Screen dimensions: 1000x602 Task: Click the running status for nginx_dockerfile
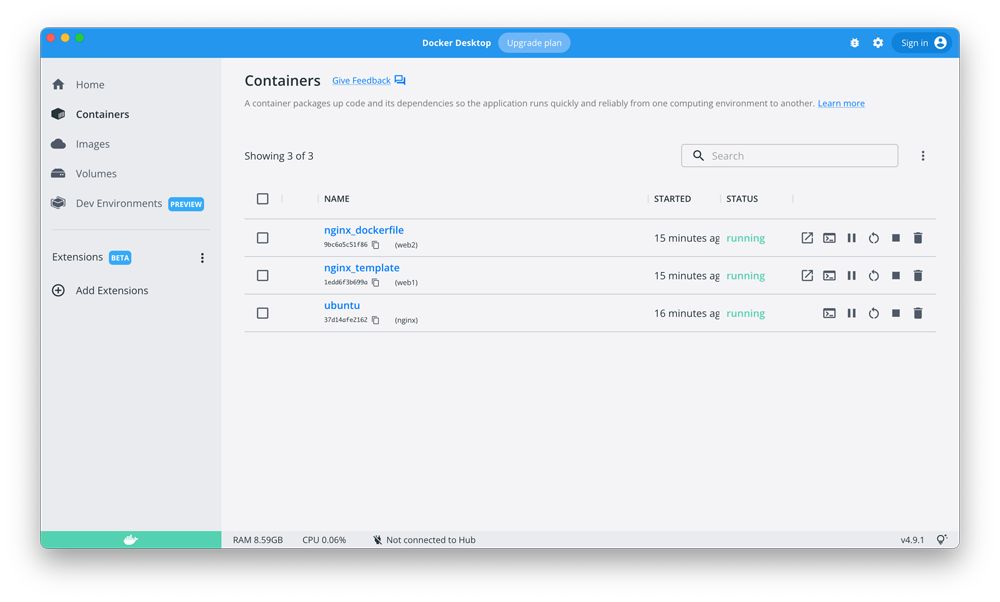tap(746, 238)
